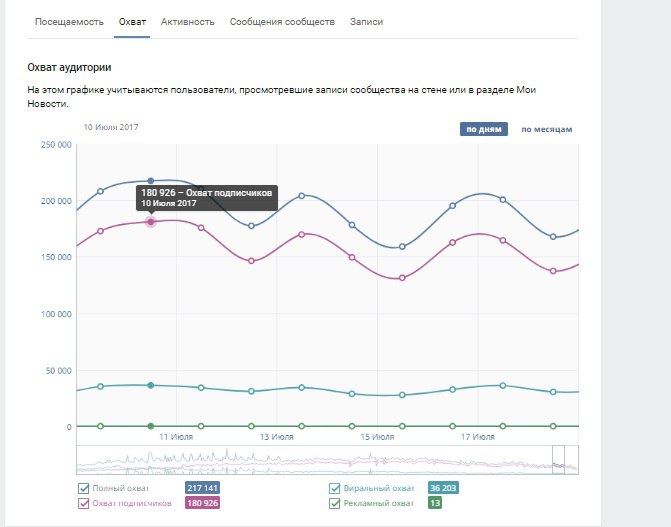
Task: Toggle the Рекламный охват checkbox
Action: point(334,503)
